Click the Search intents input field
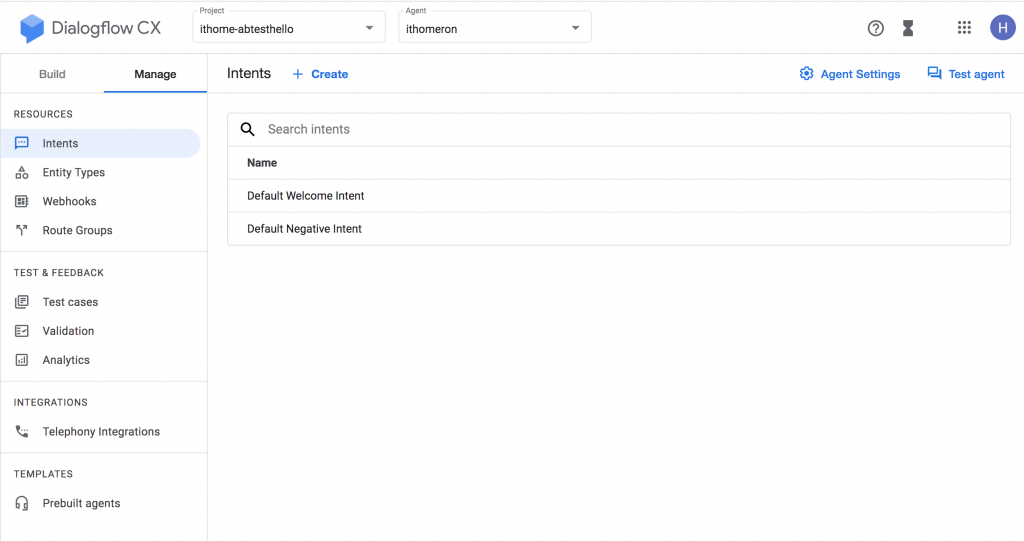This screenshot has width=1024, height=541. coord(618,129)
